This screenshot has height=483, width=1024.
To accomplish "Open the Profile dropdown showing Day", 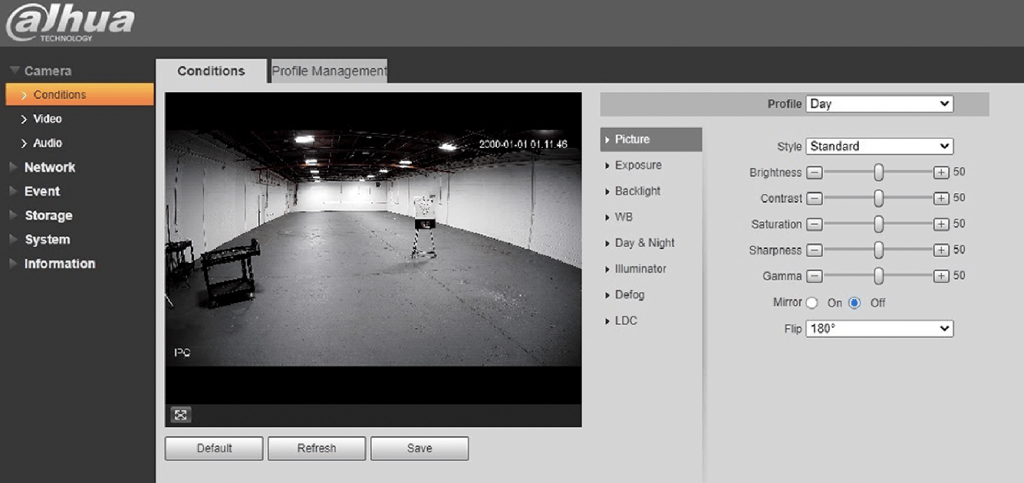I will click(879, 104).
